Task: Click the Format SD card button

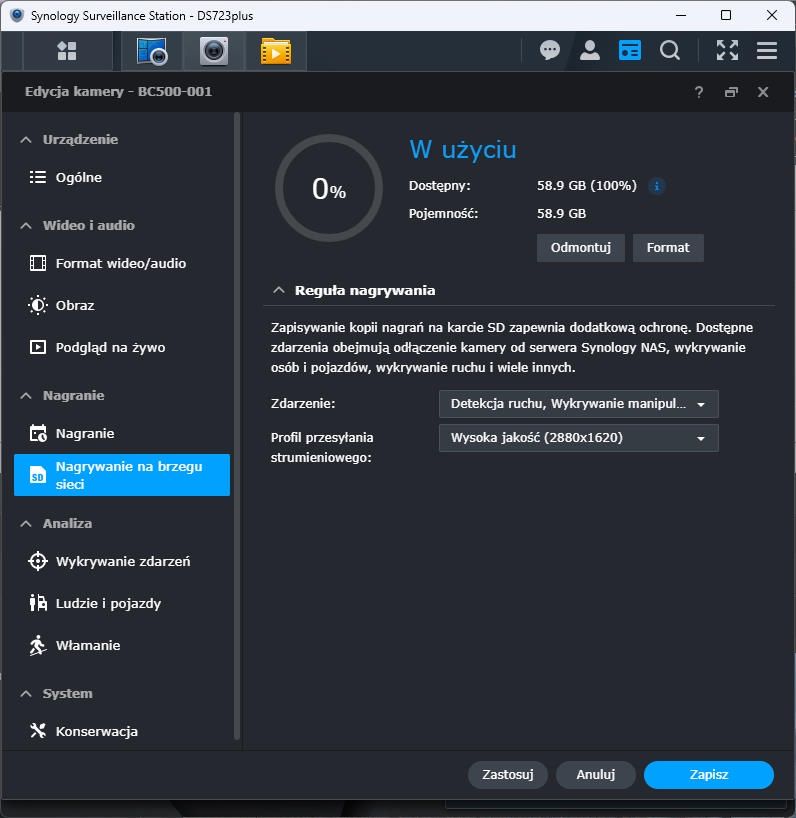Action: [x=668, y=248]
